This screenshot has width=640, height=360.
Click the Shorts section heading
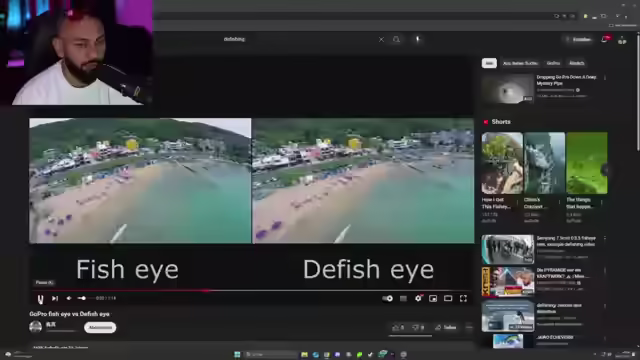click(501, 122)
